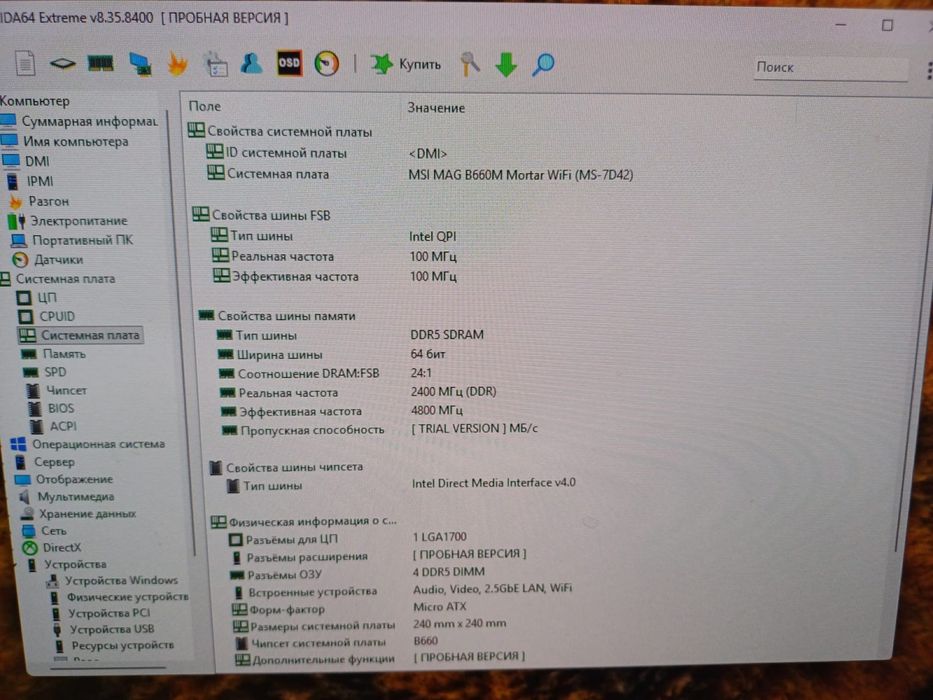Expand the DirectX category
The image size is (933, 700).
(52, 548)
